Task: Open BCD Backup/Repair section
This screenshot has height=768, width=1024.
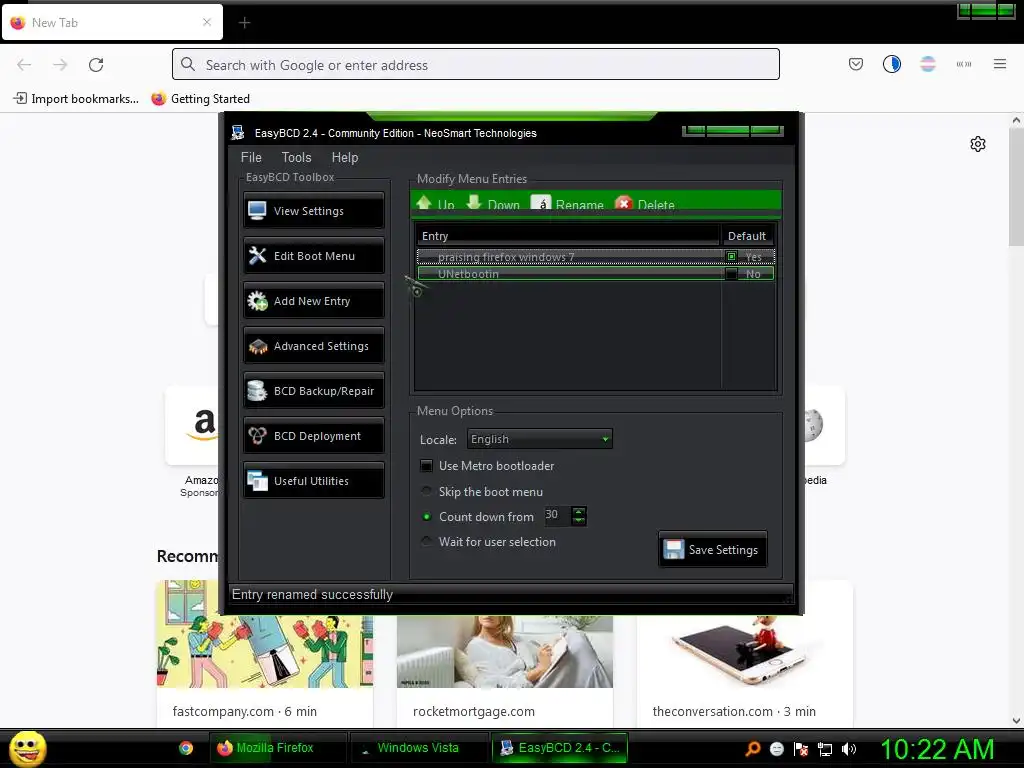Action: [x=313, y=391]
